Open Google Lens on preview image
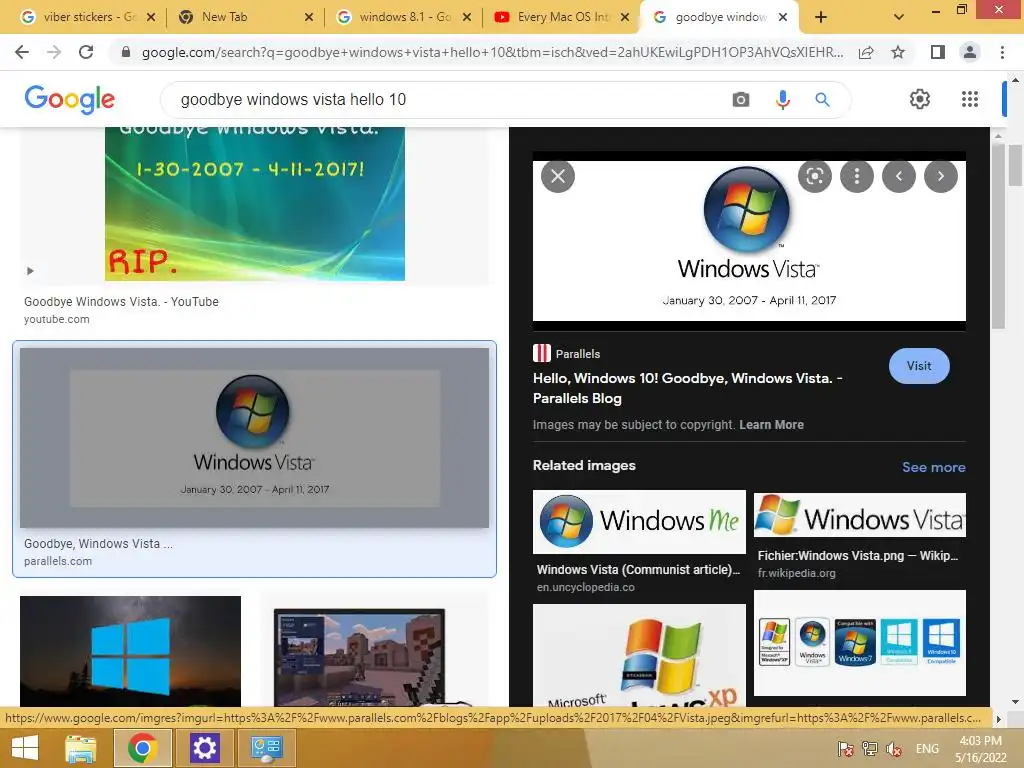1024x768 pixels. coord(814,176)
